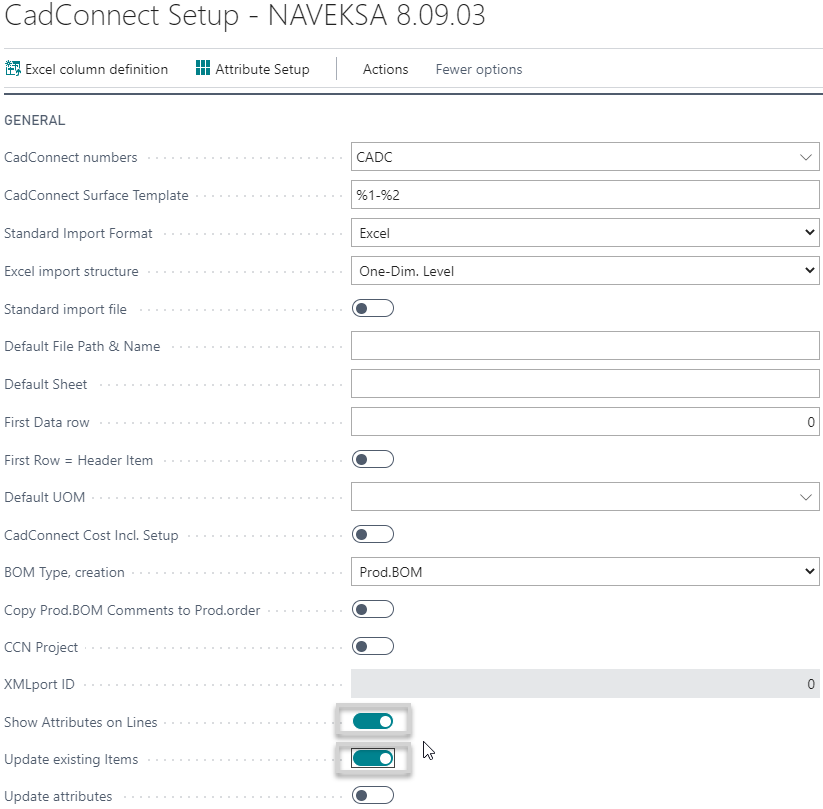This screenshot has height=809, width=823.
Task: Click the Attribute Setup grid icon
Action: coord(203,69)
